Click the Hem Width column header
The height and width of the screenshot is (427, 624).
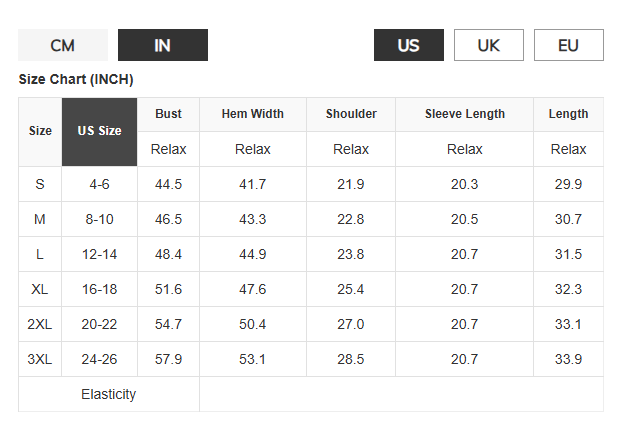(x=253, y=114)
